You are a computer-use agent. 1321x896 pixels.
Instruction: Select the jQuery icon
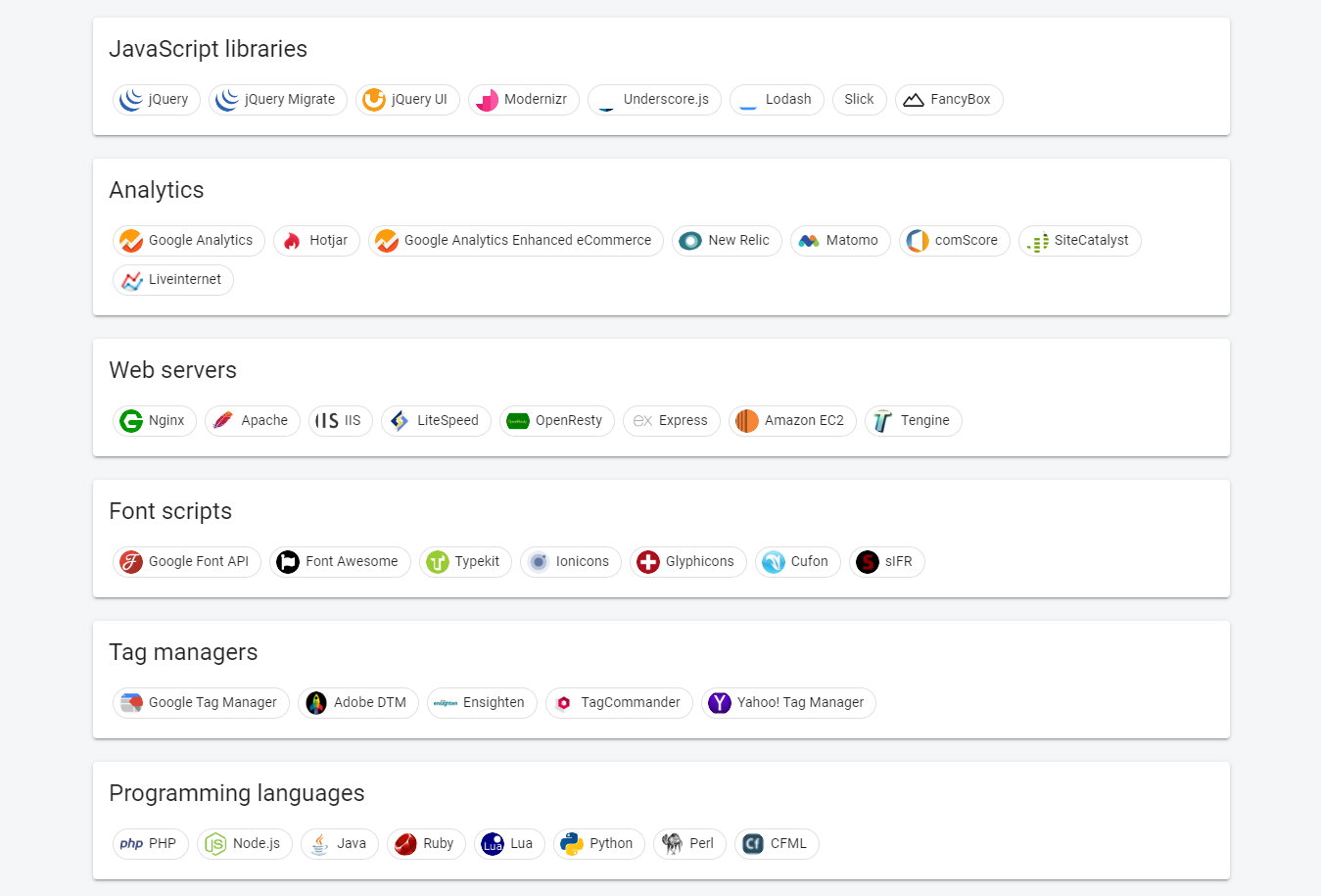[x=131, y=99]
